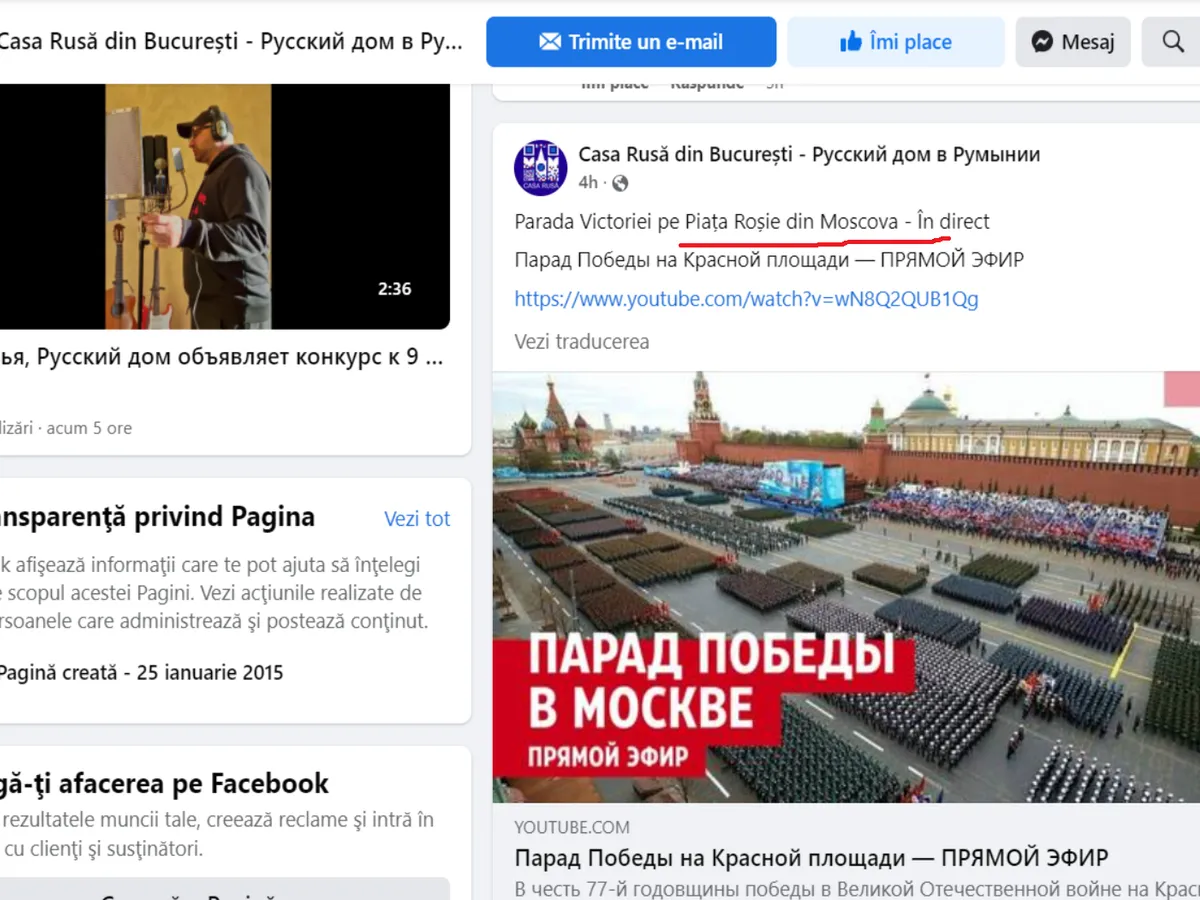1200x900 pixels.
Task: Click the YOUTUBE.COM source label
Action: [x=572, y=827]
